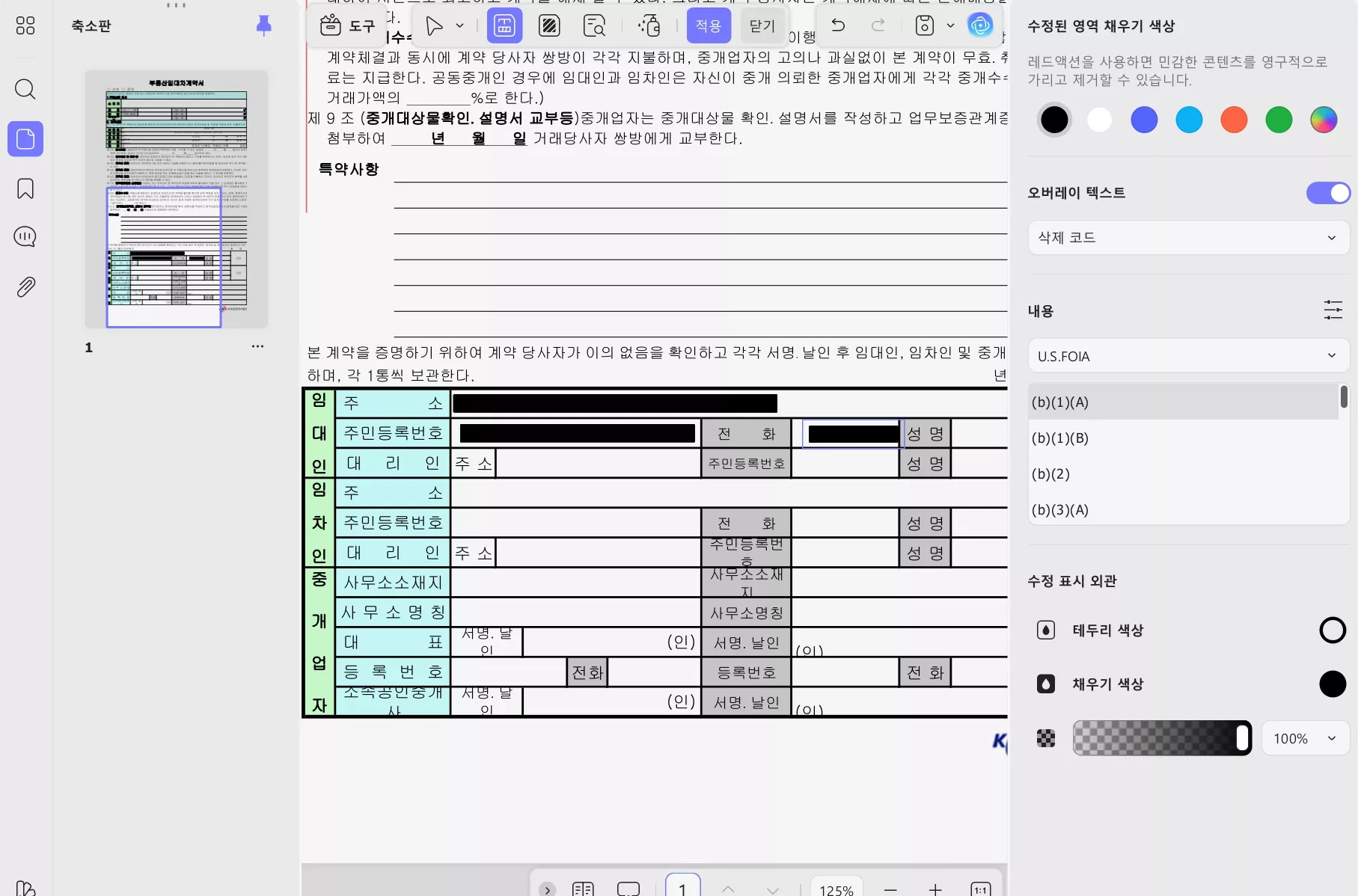
Task: Select the text redaction tool
Action: (x=504, y=25)
